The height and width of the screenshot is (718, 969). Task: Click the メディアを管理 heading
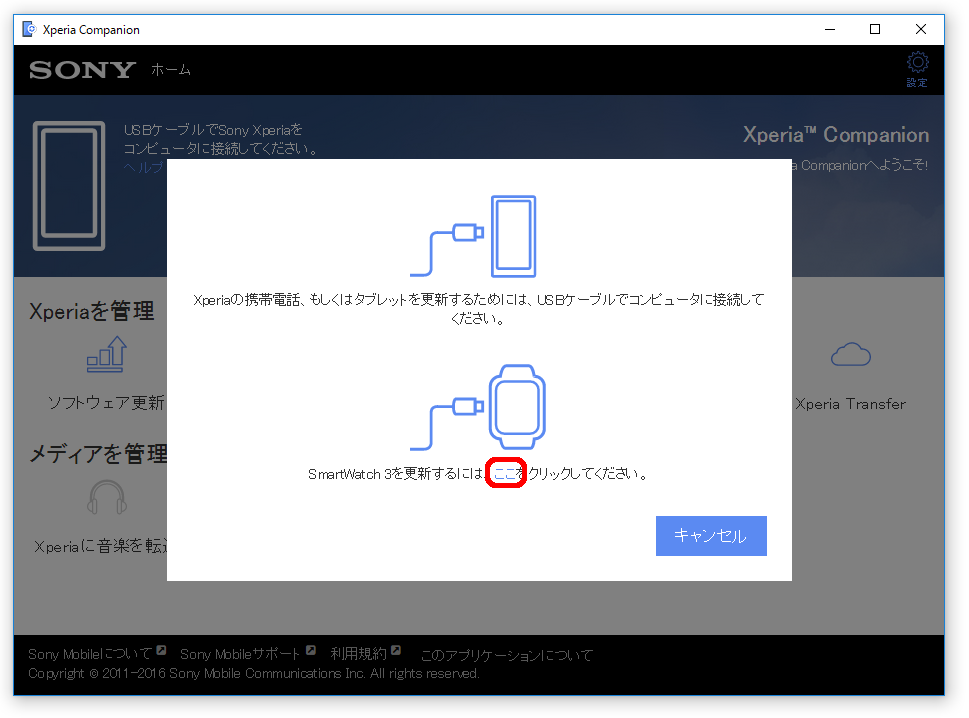[99, 454]
